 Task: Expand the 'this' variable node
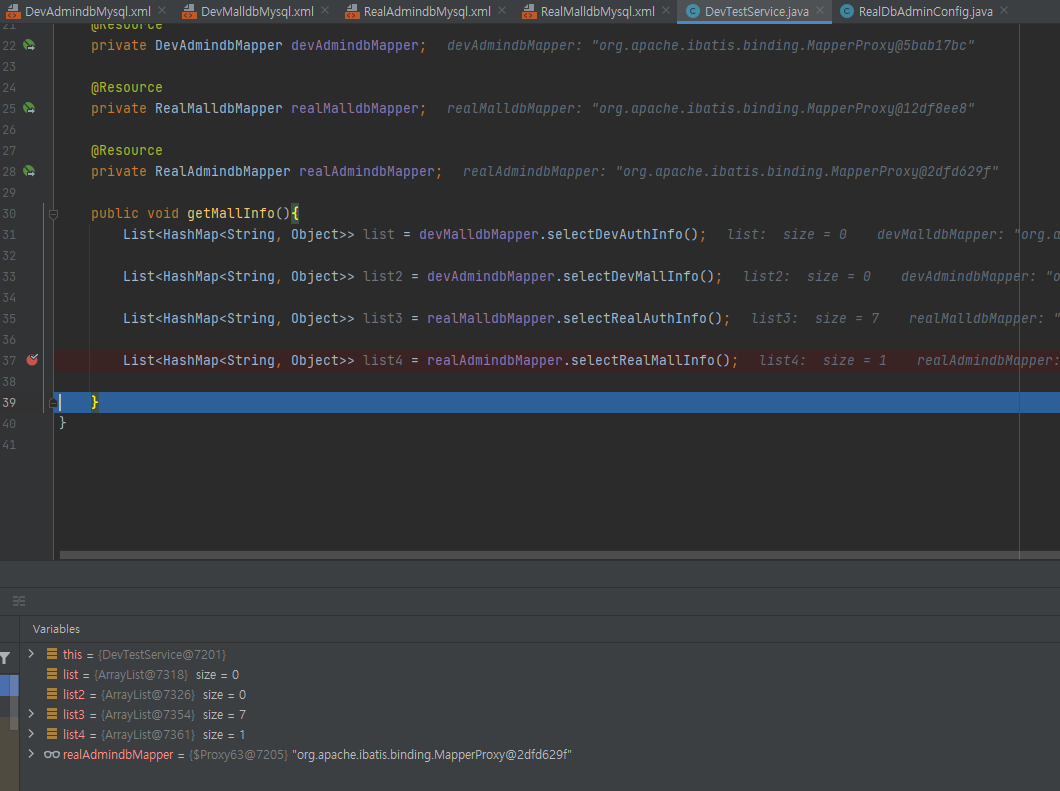coord(31,654)
